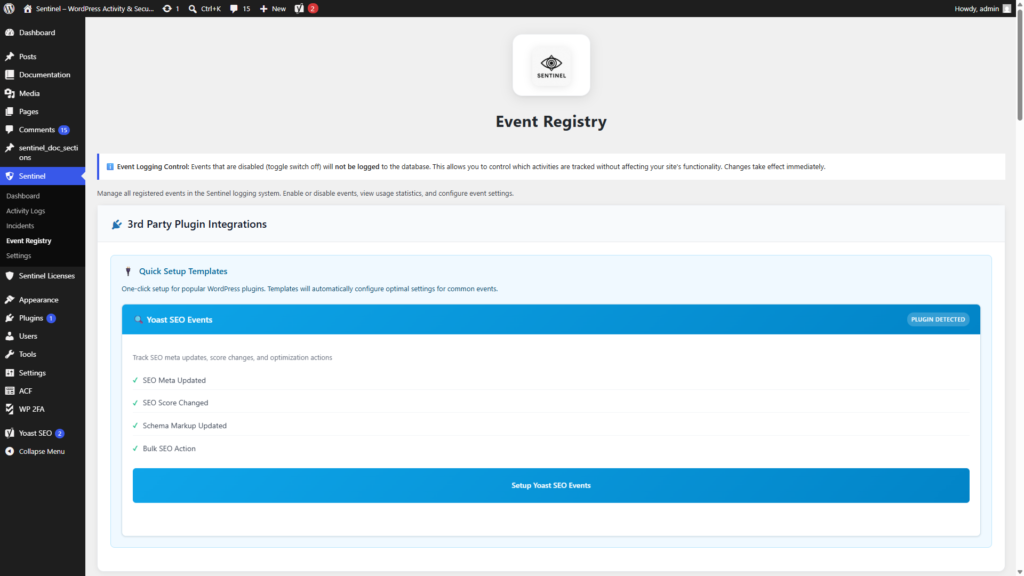The height and width of the screenshot is (576, 1024).
Task: Open Documentation in sidebar
Action: [x=42, y=74]
